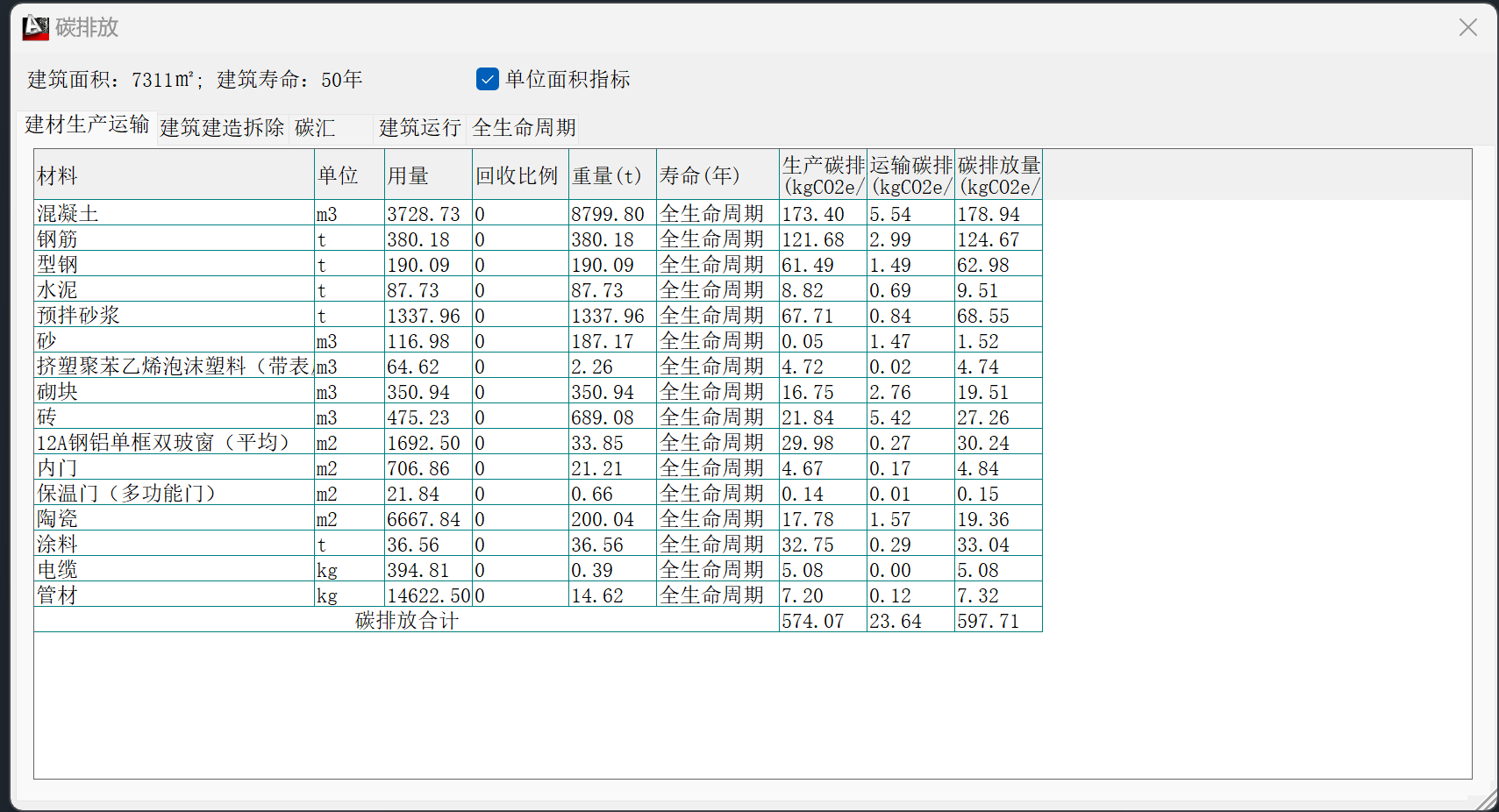Select the 预拌砂浆 material cell
Screen dimensions: 1499x812
coord(78,316)
